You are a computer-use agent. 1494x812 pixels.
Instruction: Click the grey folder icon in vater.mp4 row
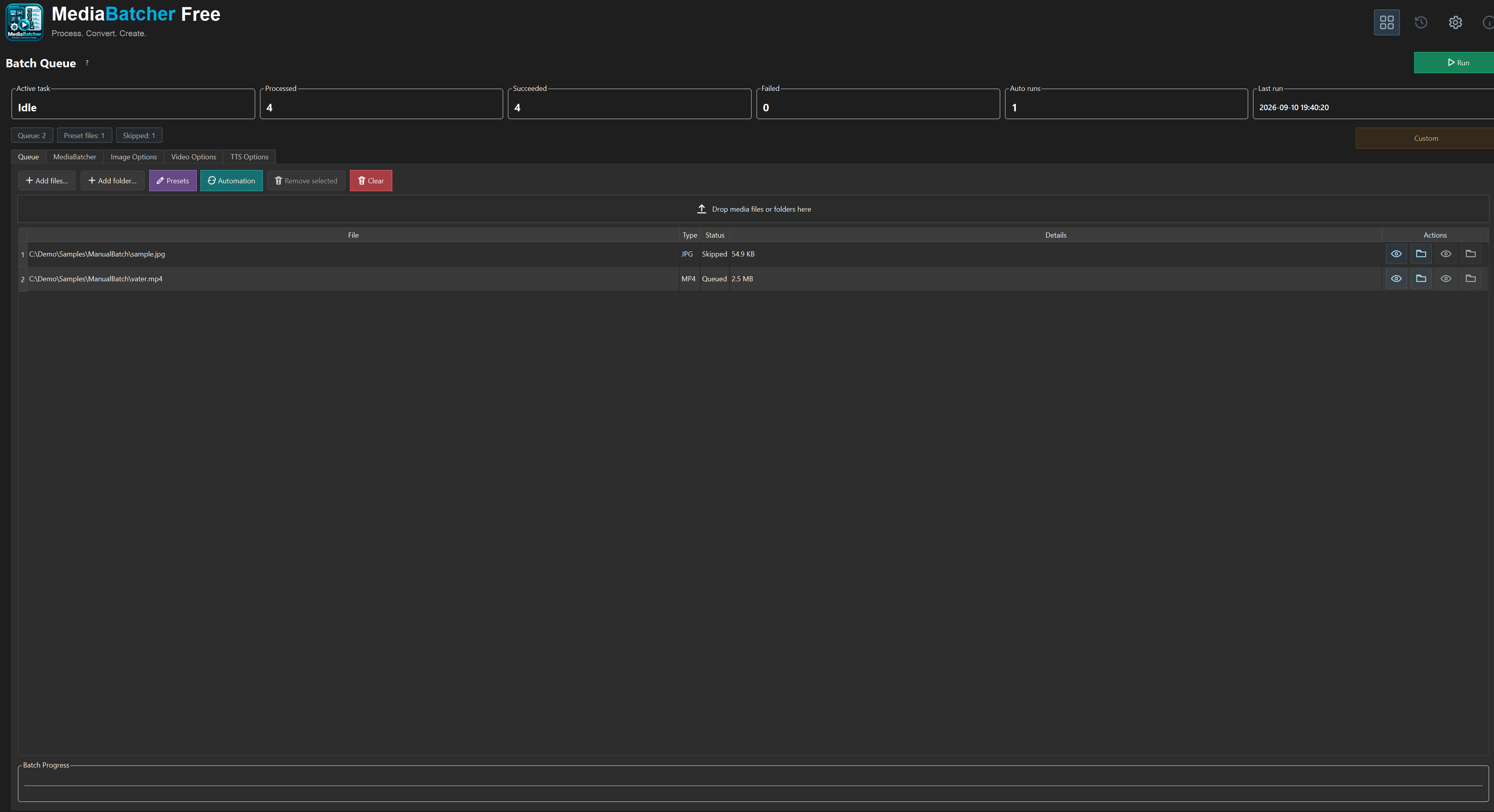[1471, 279]
